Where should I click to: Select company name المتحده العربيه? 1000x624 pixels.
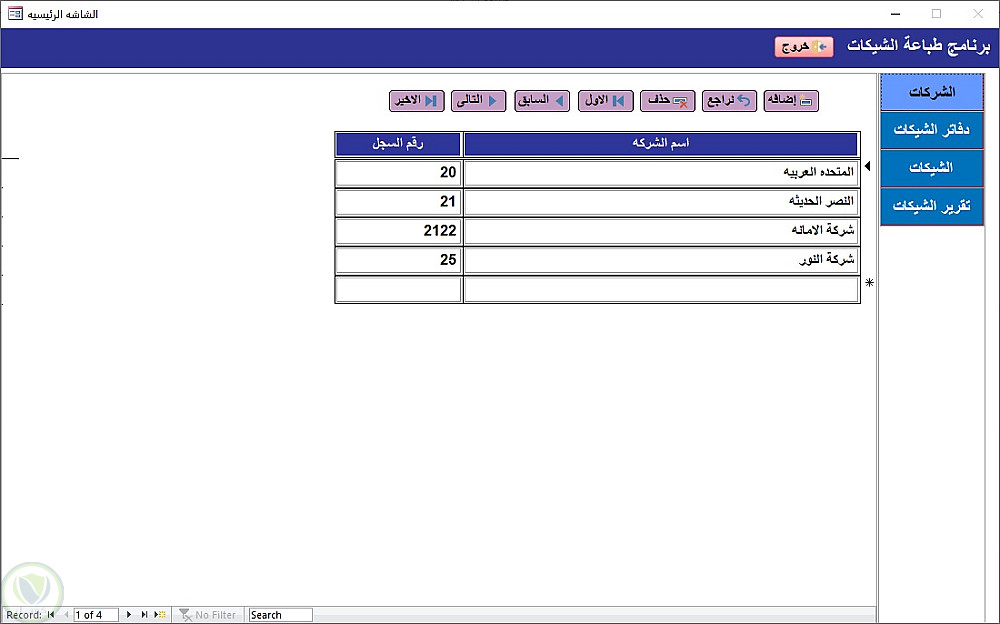coord(661,172)
